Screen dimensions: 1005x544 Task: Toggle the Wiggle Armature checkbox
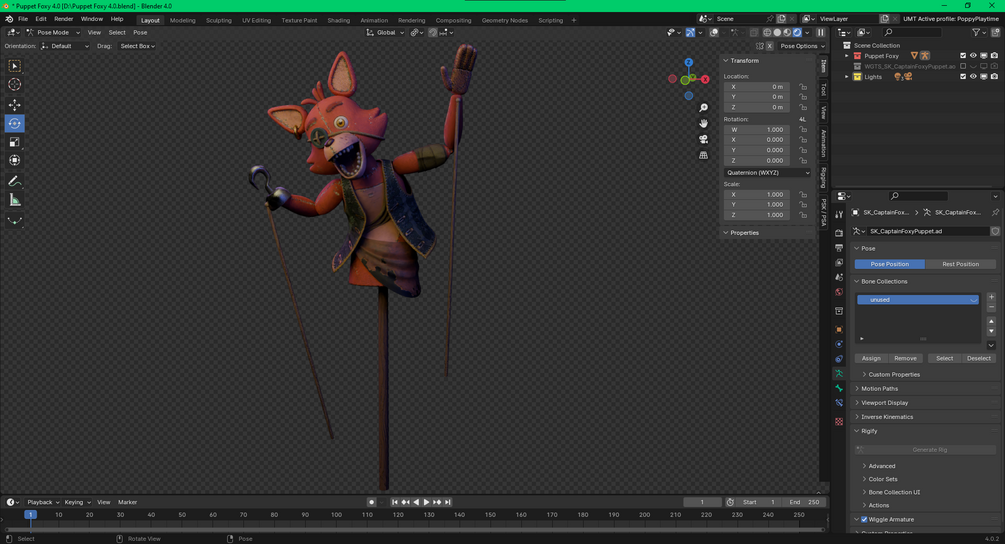coord(864,520)
